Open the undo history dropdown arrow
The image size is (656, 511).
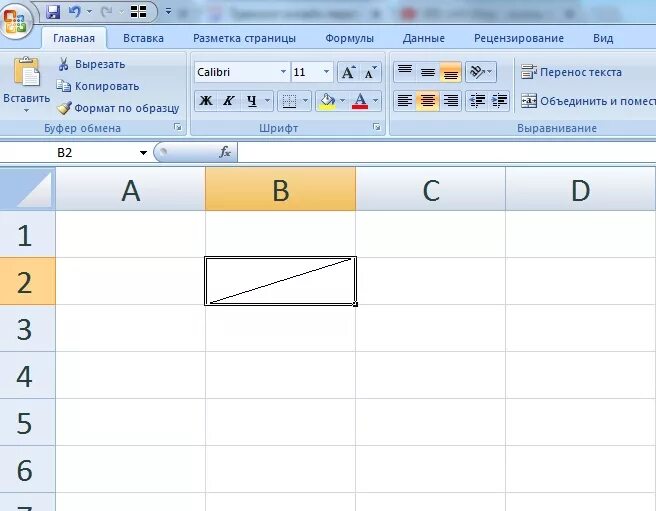89,12
